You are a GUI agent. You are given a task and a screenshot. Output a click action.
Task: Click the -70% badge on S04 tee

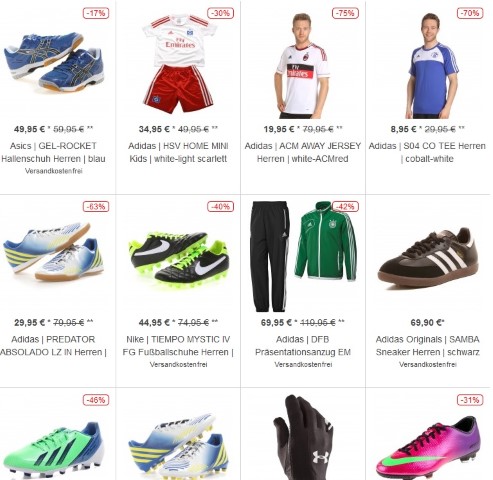(x=470, y=13)
